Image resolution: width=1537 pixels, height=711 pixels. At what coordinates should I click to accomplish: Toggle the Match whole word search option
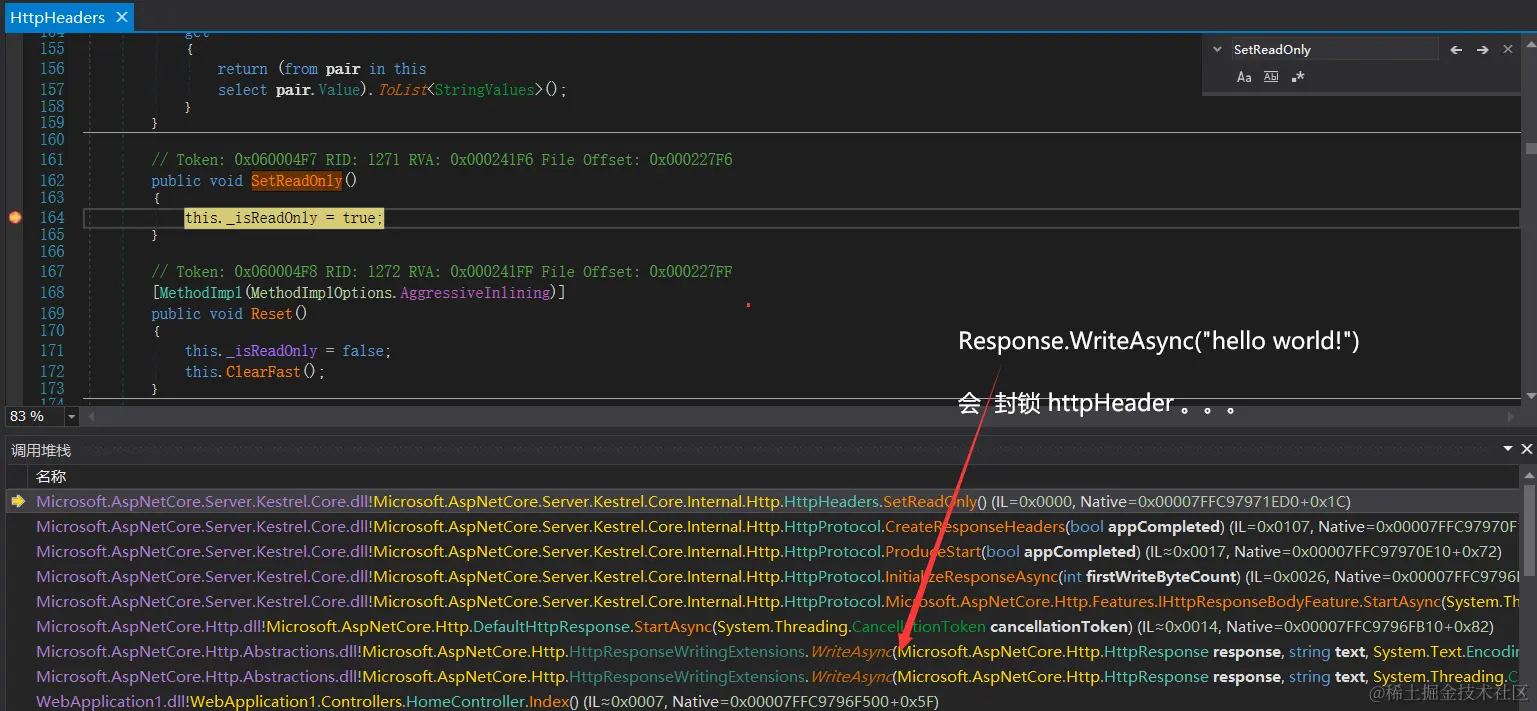[1271, 77]
